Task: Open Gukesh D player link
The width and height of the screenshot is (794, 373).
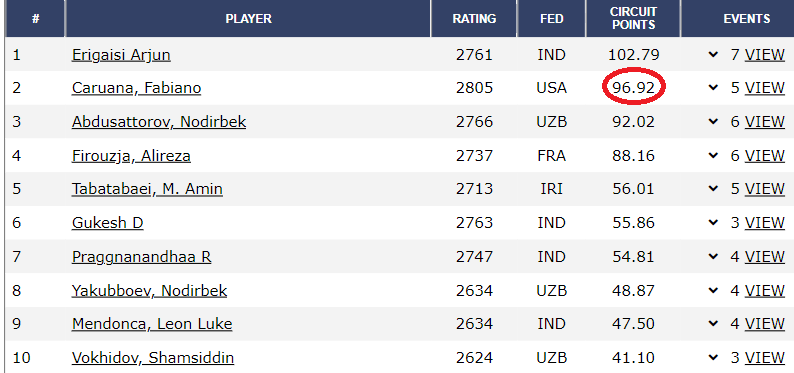Action: click(107, 223)
